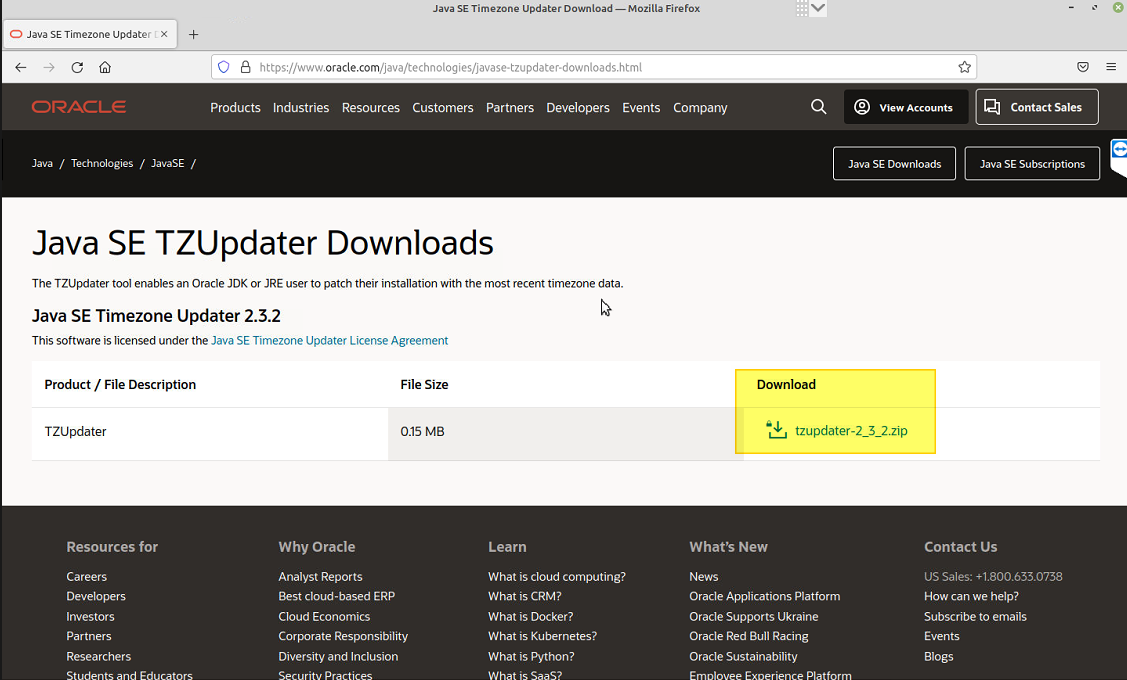Reload the current page
The width and height of the screenshot is (1127, 680).
click(77, 68)
